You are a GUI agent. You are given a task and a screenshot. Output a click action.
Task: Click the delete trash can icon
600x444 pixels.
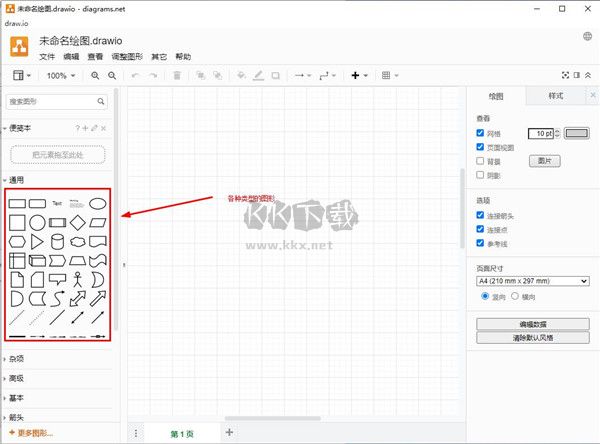pyautogui.click(x=177, y=75)
